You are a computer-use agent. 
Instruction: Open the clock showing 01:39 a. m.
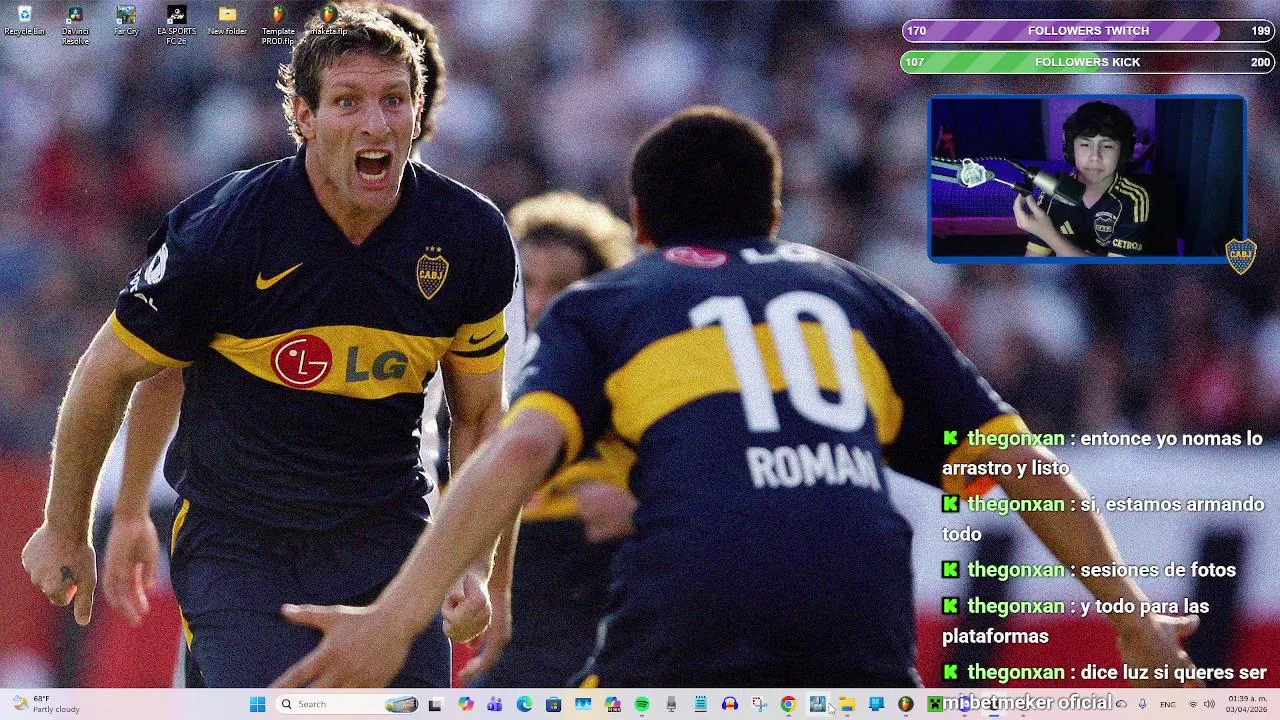tap(1247, 704)
